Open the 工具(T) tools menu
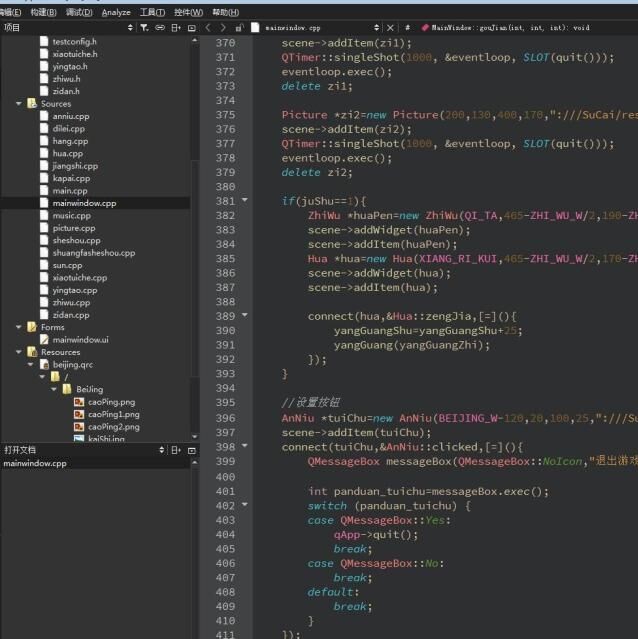Screen dimensions: 638x639 point(152,12)
